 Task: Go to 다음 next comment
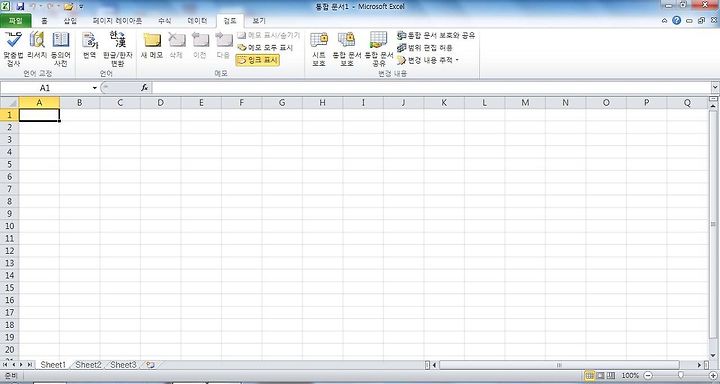[x=223, y=46]
